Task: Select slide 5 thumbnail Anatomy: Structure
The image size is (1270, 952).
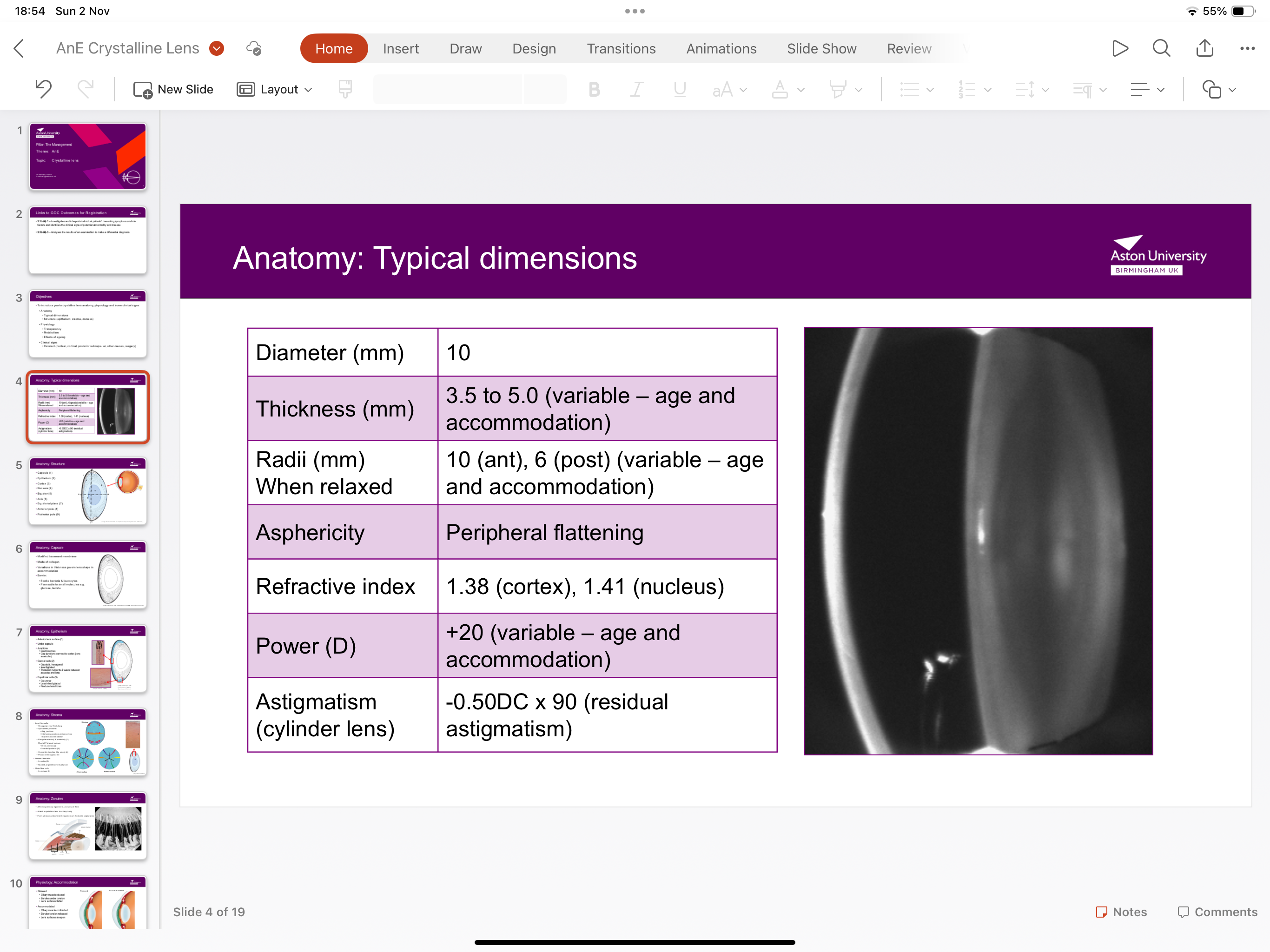Action: (x=88, y=491)
